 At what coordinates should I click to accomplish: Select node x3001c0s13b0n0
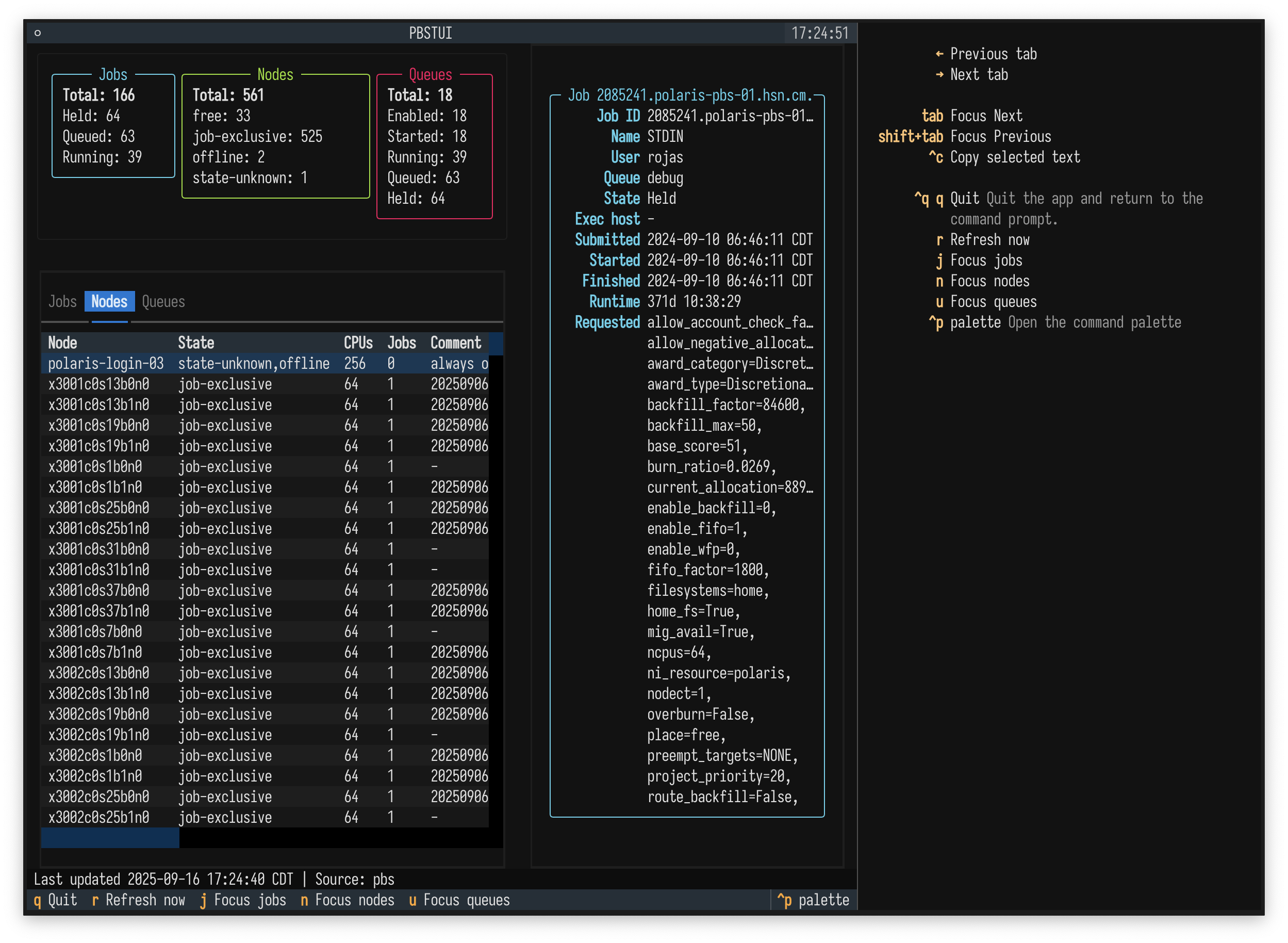(265, 384)
